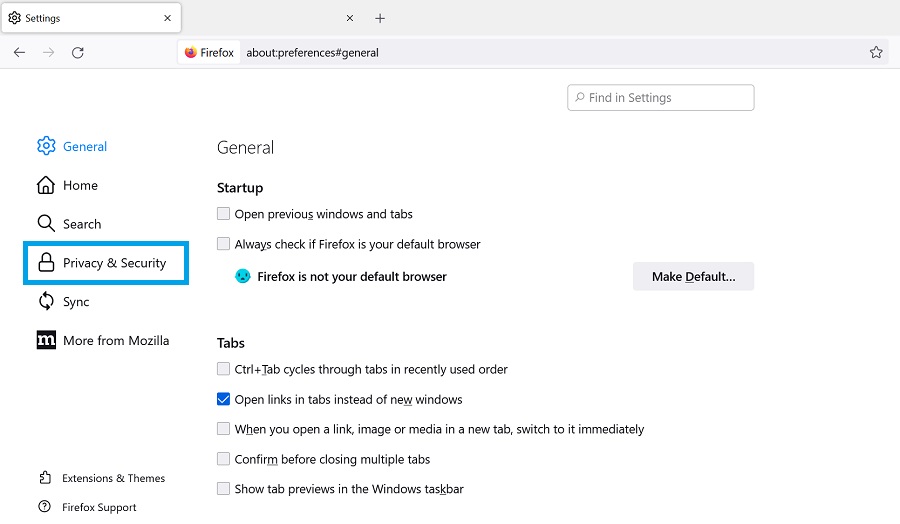900x524 pixels.
Task: Reload the page with the refresh icon
Action: tap(78, 53)
